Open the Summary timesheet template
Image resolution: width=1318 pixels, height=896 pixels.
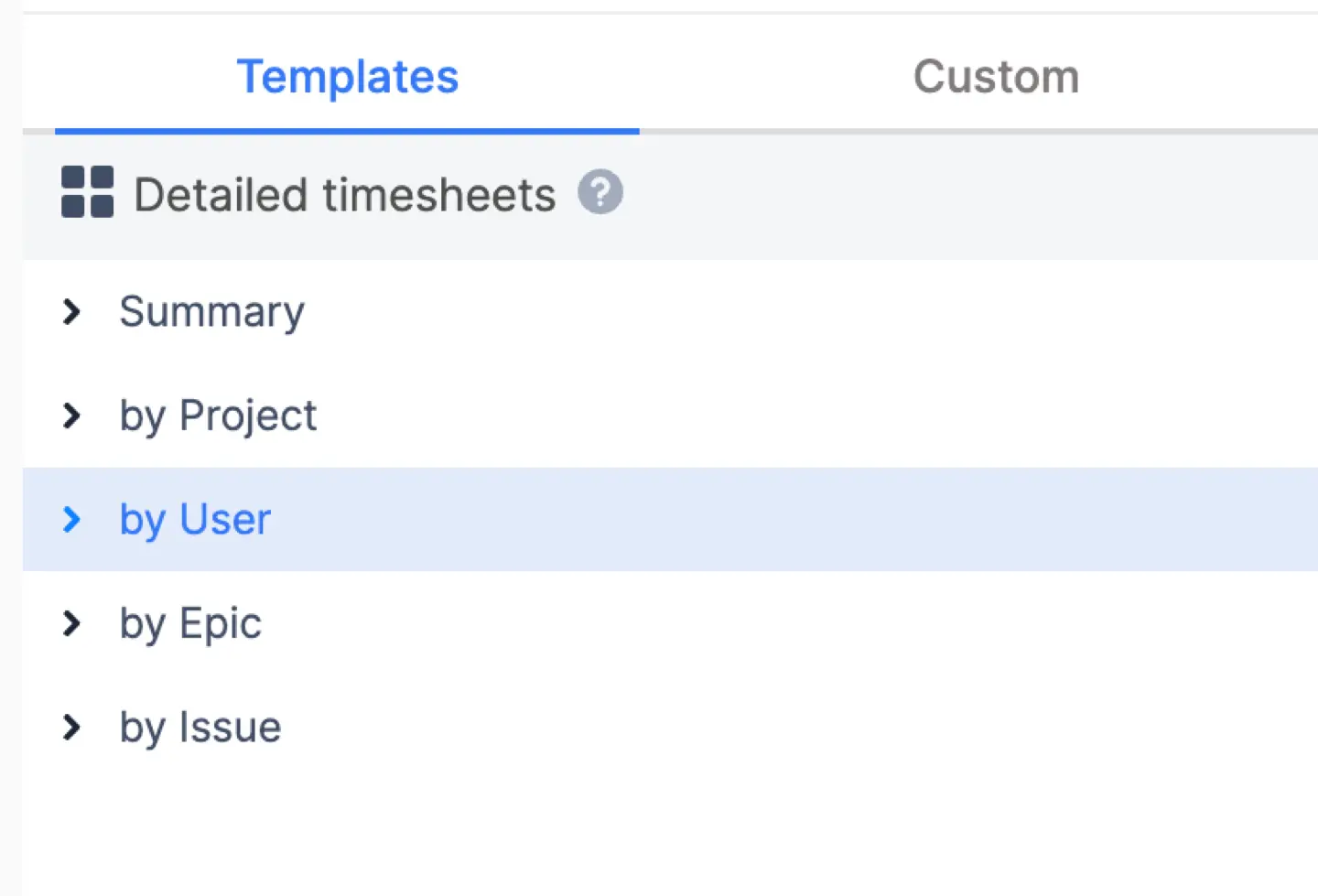pos(211,312)
